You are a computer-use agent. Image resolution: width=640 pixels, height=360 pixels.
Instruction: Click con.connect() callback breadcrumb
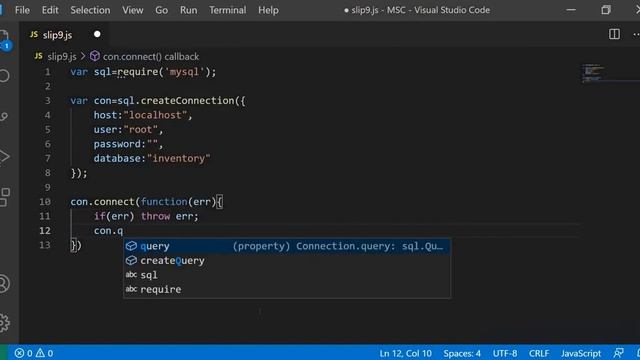151,56
